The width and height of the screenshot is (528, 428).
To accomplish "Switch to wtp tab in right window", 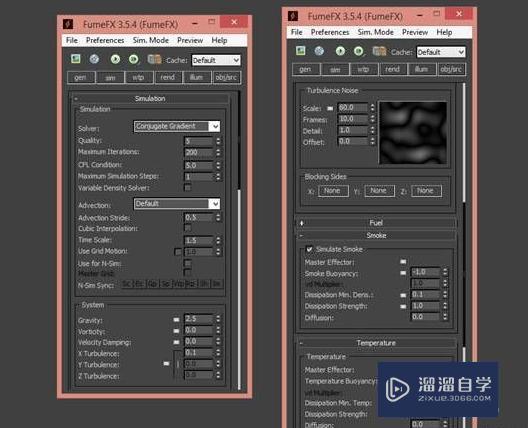I will point(364,69).
